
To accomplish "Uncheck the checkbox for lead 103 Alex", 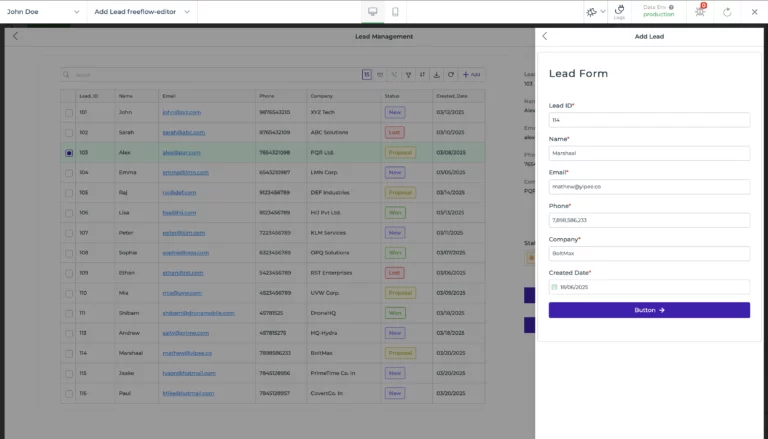I will 69,153.
